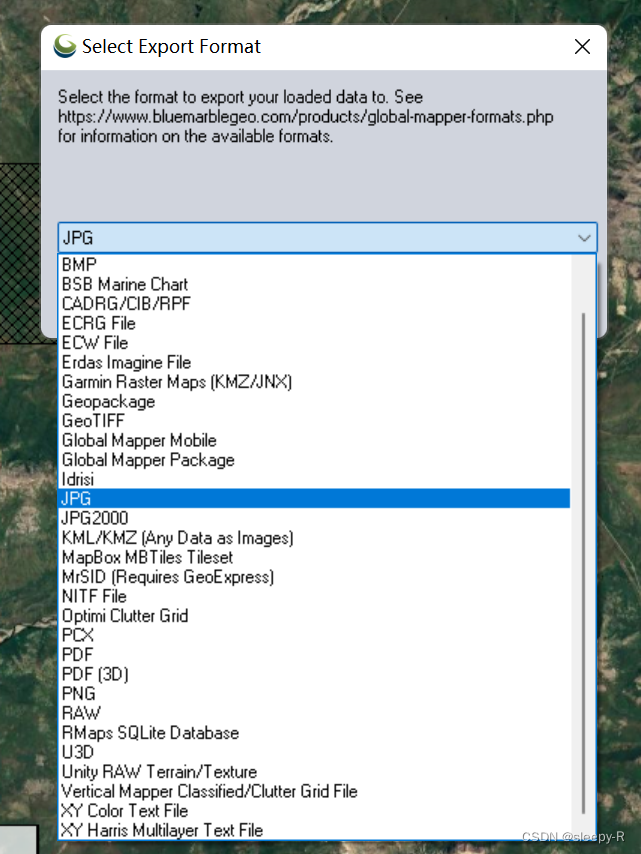
Task: Select Unity RAW Terrain/Texture option
Action: point(314,772)
